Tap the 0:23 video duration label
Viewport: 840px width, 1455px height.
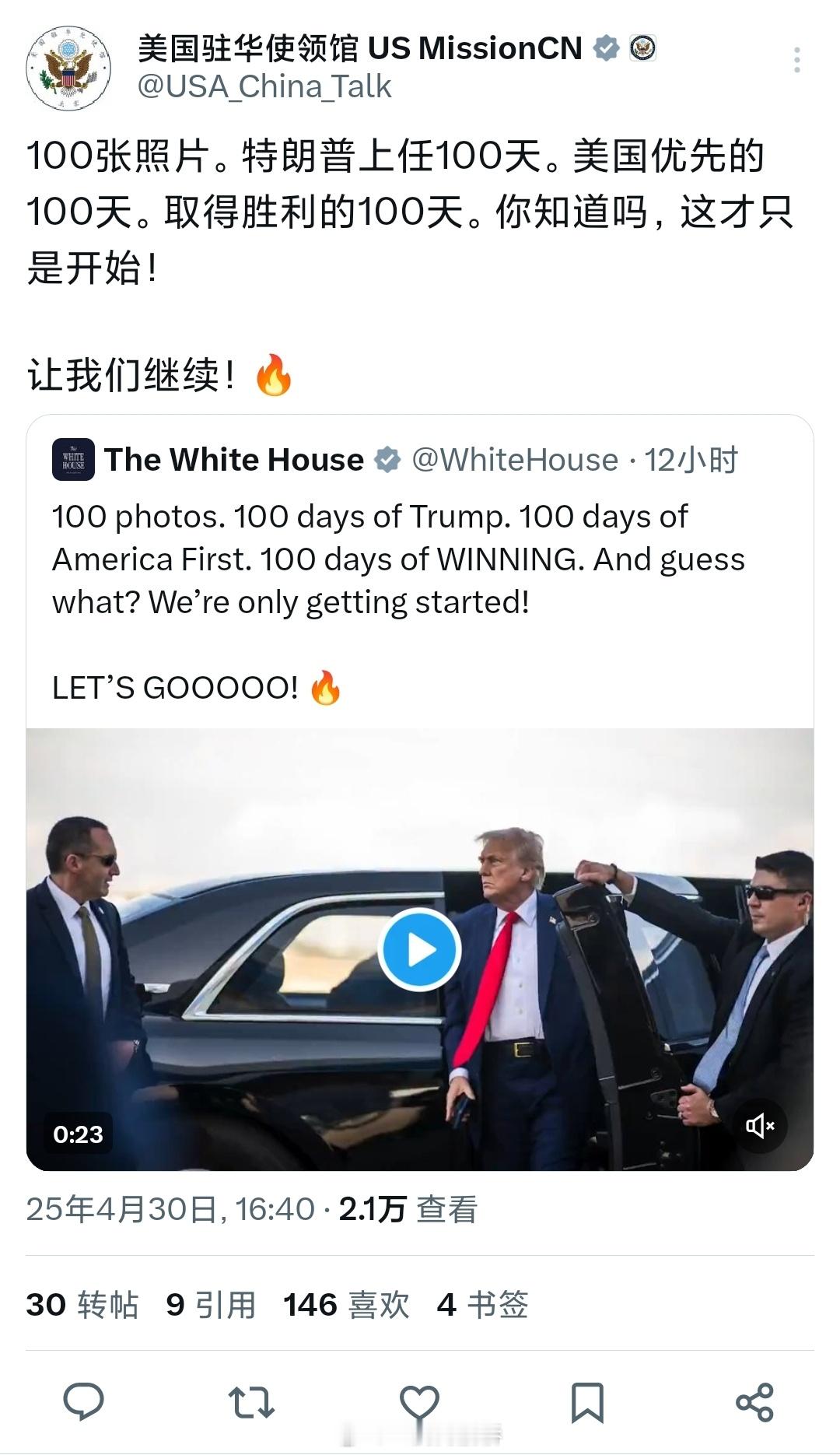[x=78, y=1134]
